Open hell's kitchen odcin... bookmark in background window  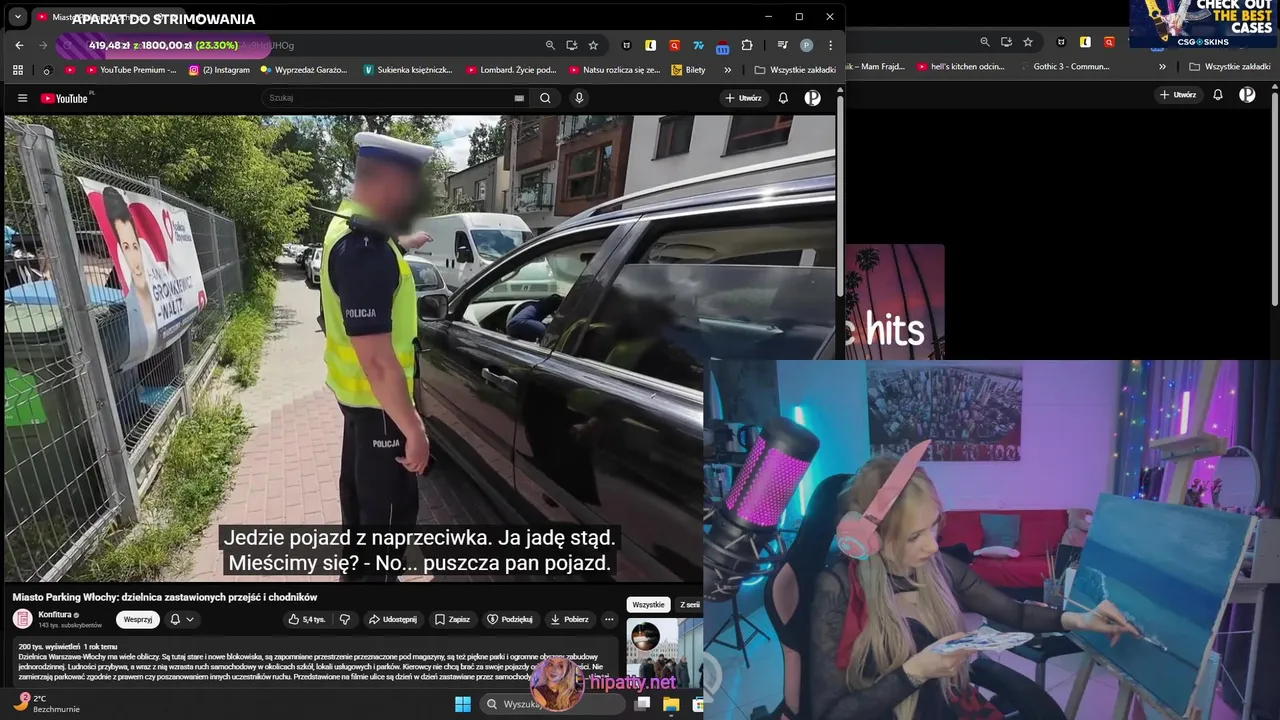960,67
